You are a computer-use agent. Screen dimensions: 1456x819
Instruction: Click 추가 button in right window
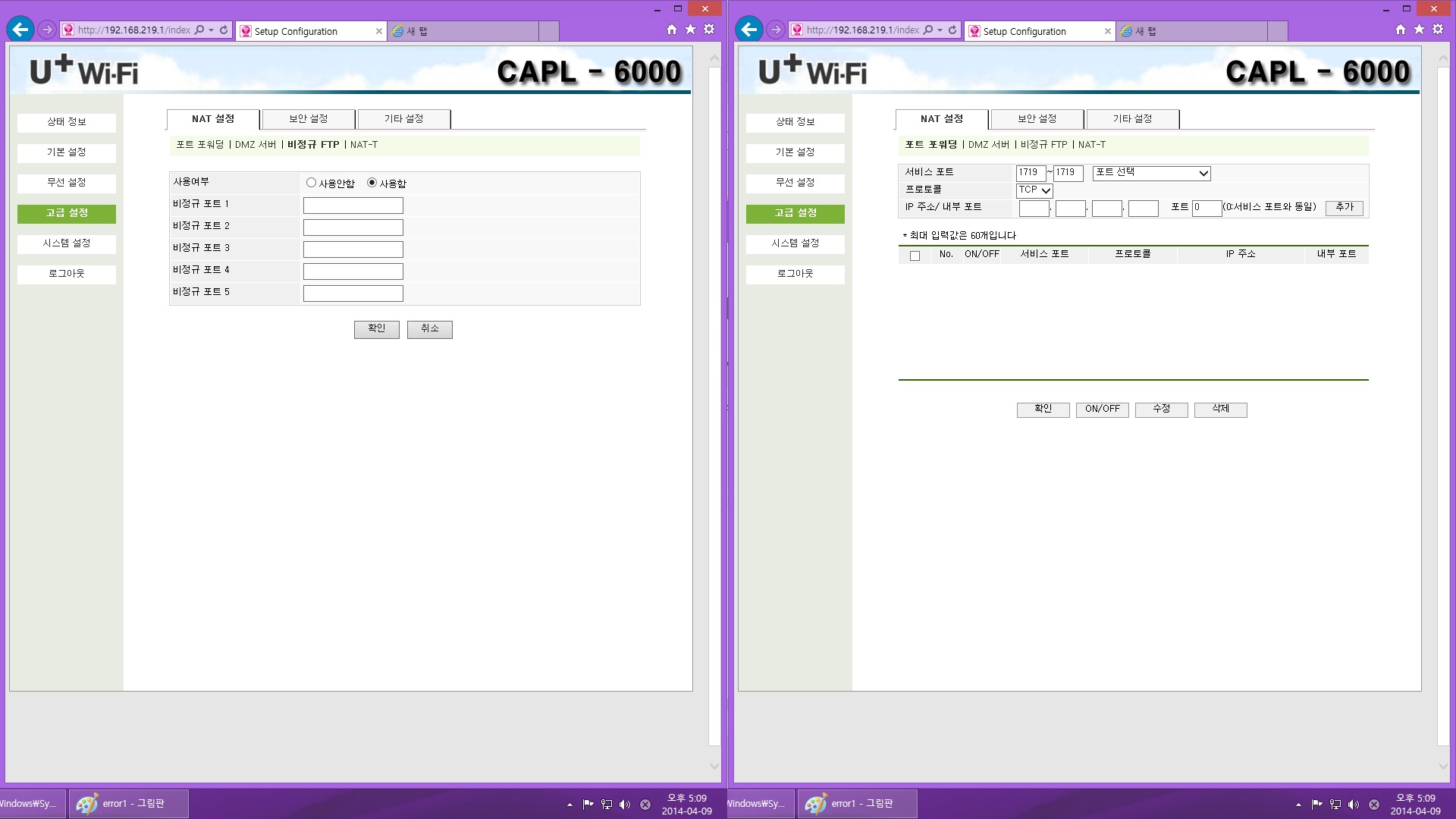pyautogui.click(x=1345, y=208)
